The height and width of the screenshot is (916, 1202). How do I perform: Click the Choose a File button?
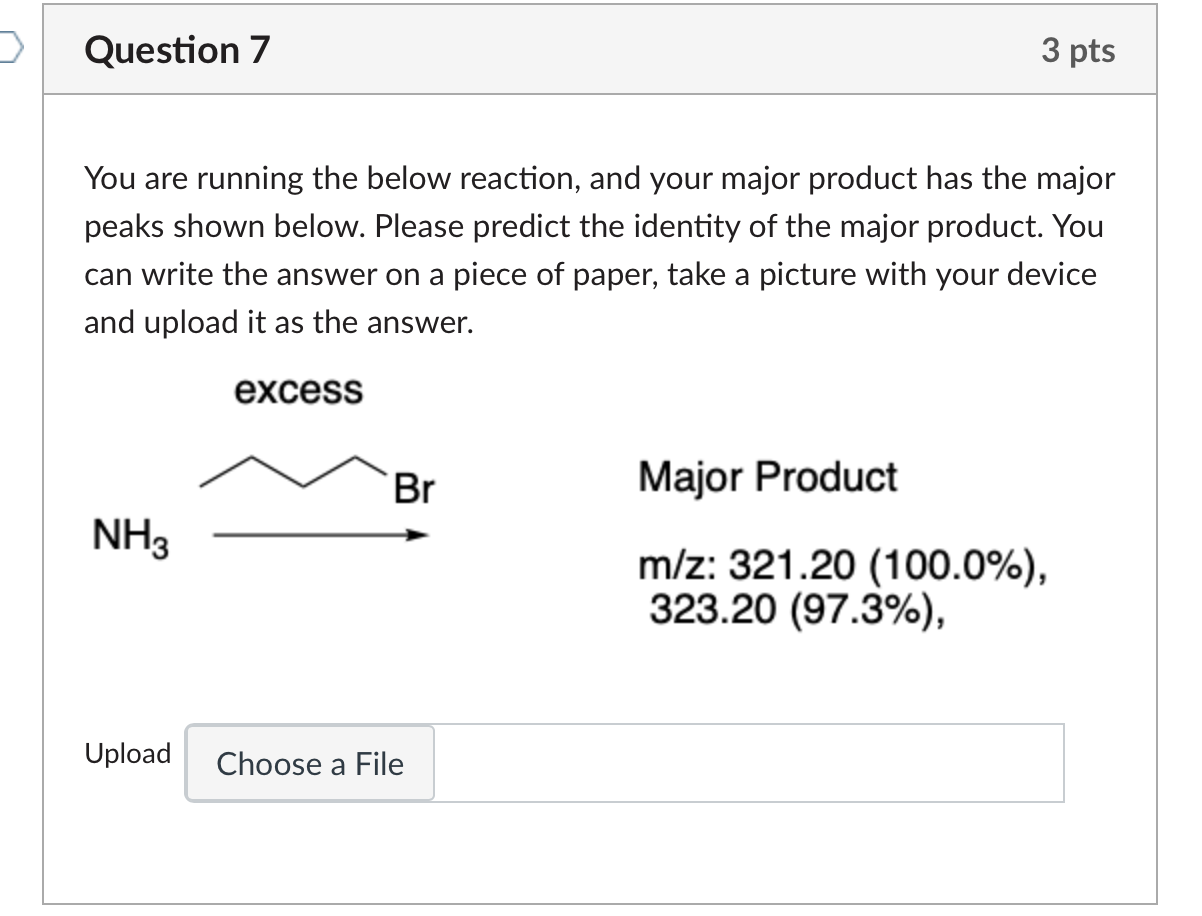(x=310, y=764)
